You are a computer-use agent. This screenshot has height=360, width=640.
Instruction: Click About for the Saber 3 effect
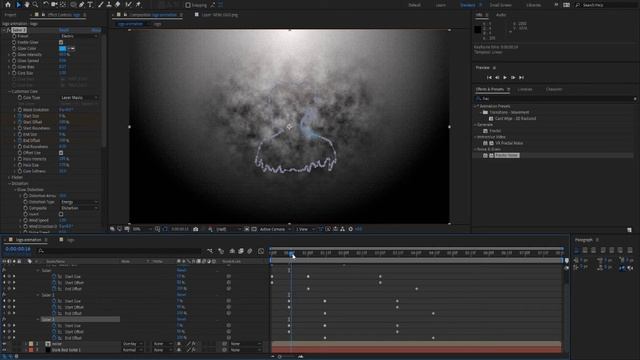coord(96,30)
